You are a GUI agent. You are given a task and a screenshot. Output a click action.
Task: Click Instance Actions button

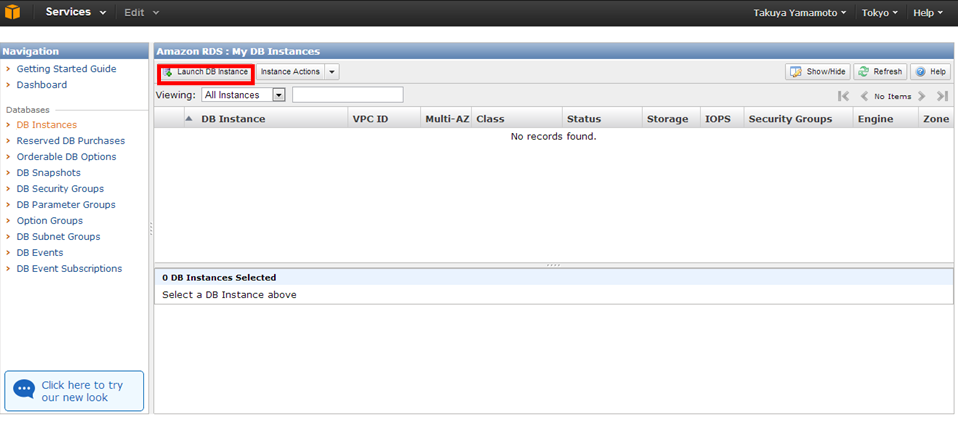coord(290,72)
